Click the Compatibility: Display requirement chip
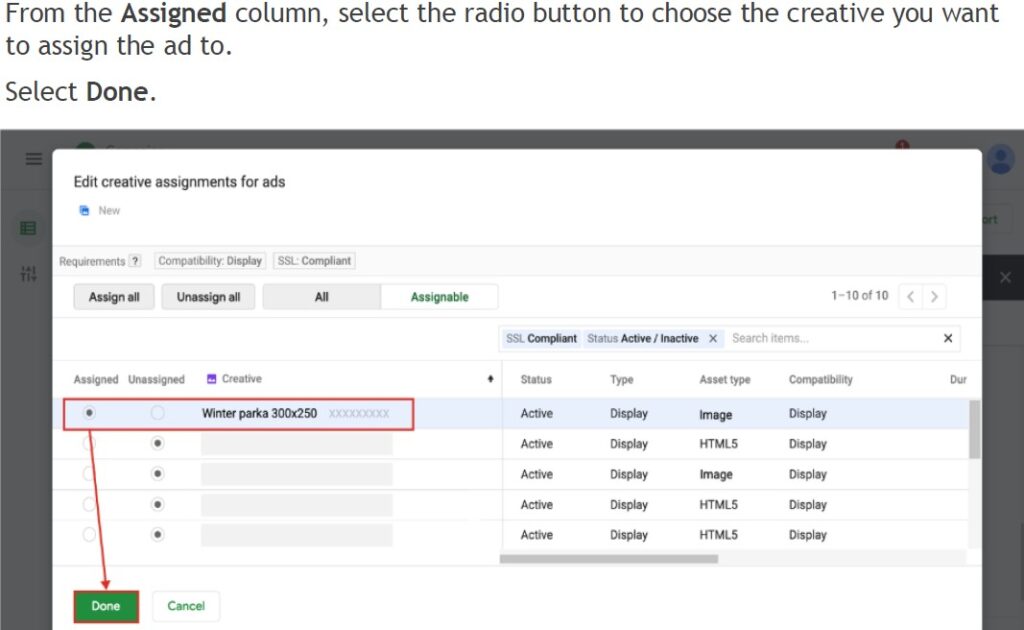This screenshot has height=630, width=1024. click(x=210, y=261)
